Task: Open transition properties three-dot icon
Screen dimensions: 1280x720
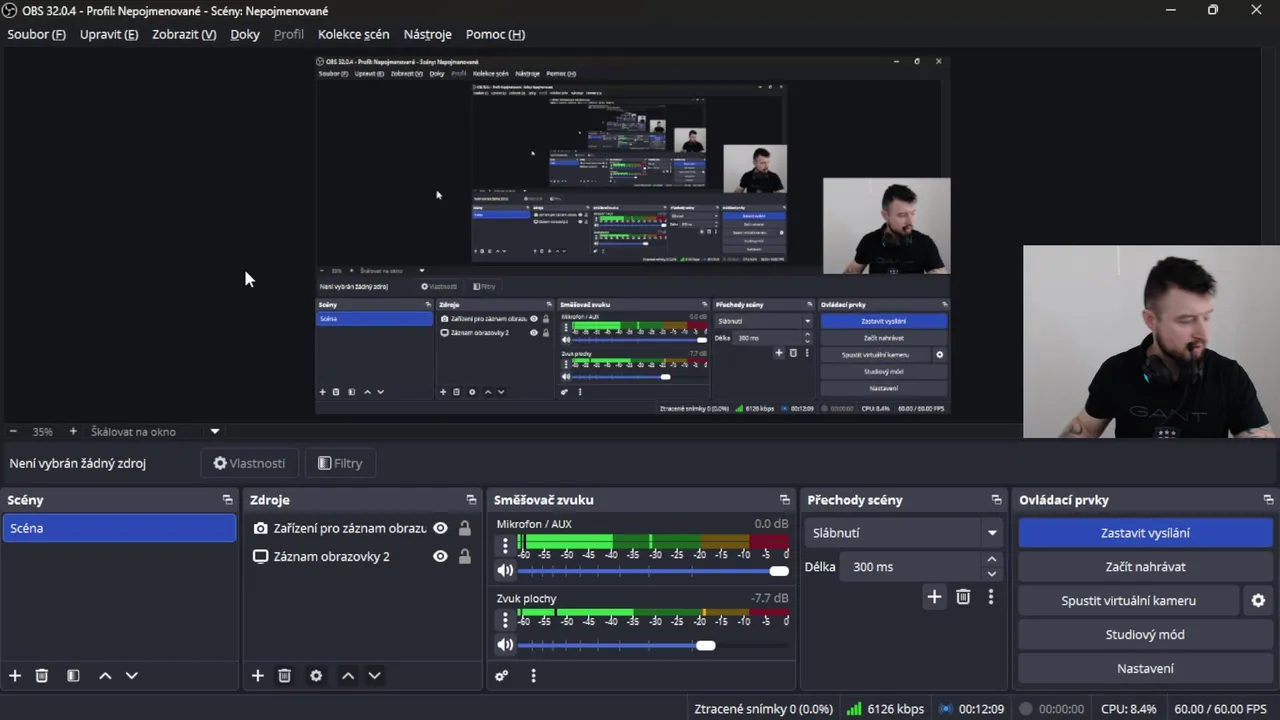Action: [991, 597]
